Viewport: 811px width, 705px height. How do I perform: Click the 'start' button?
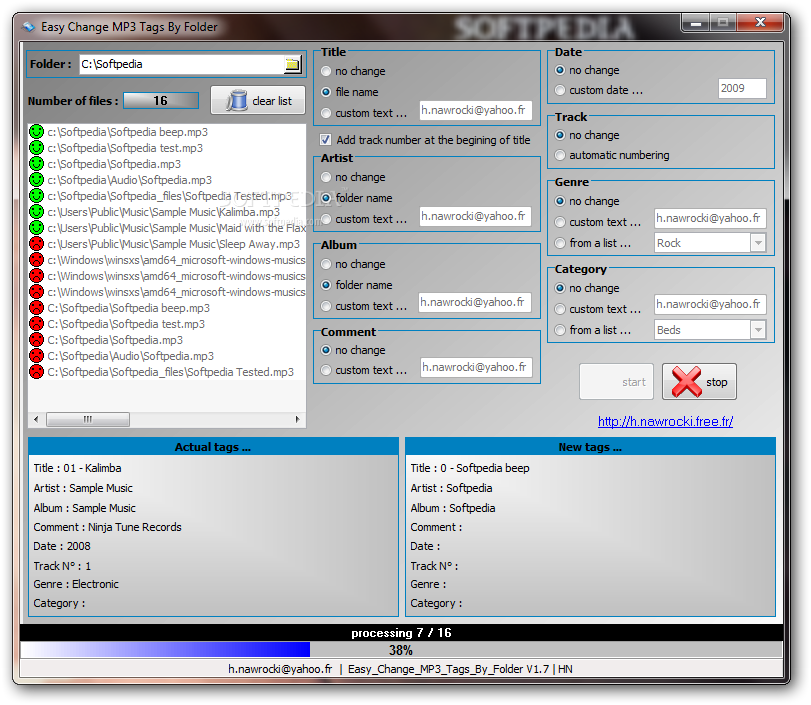pos(616,382)
